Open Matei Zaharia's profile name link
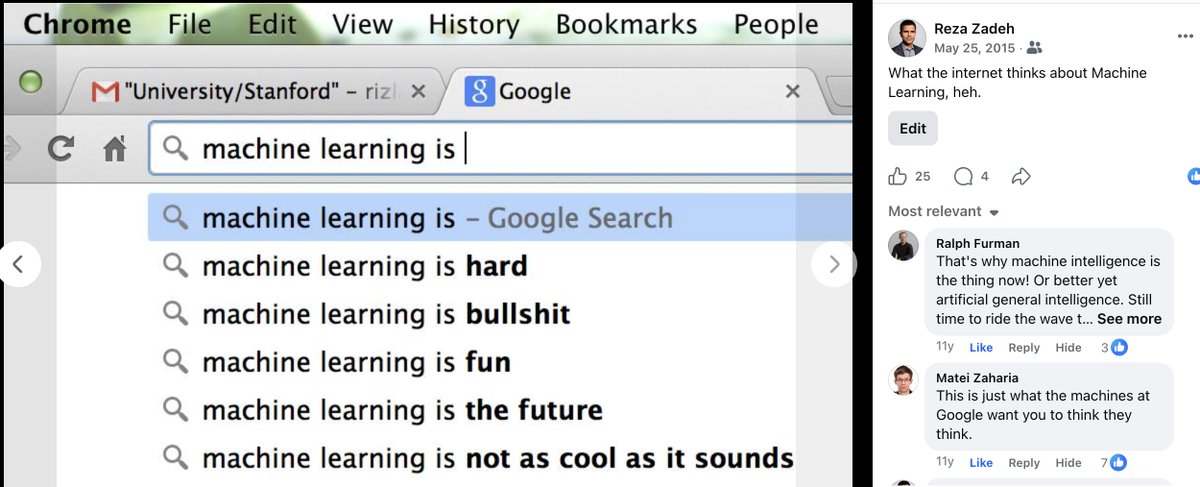Image resolution: width=1200 pixels, height=487 pixels. tap(977, 377)
